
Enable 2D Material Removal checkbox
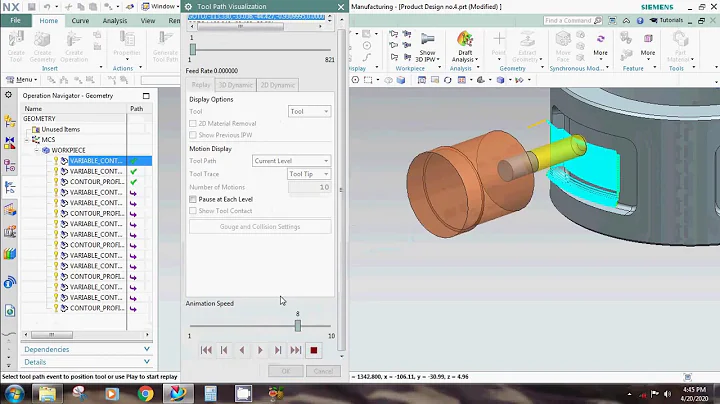pos(193,123)
